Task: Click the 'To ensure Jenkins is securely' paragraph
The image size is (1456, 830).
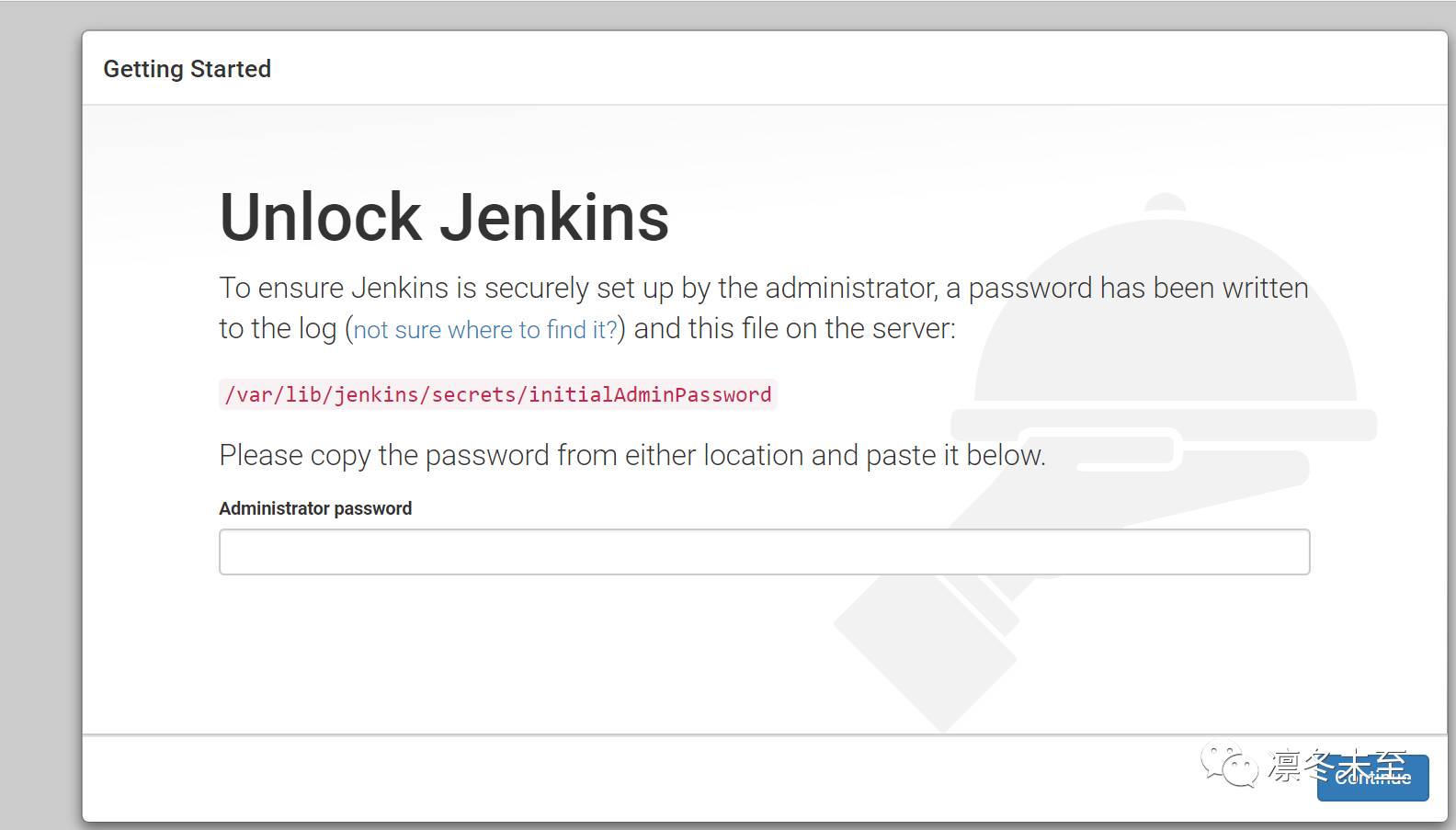Action: point(763,289)
